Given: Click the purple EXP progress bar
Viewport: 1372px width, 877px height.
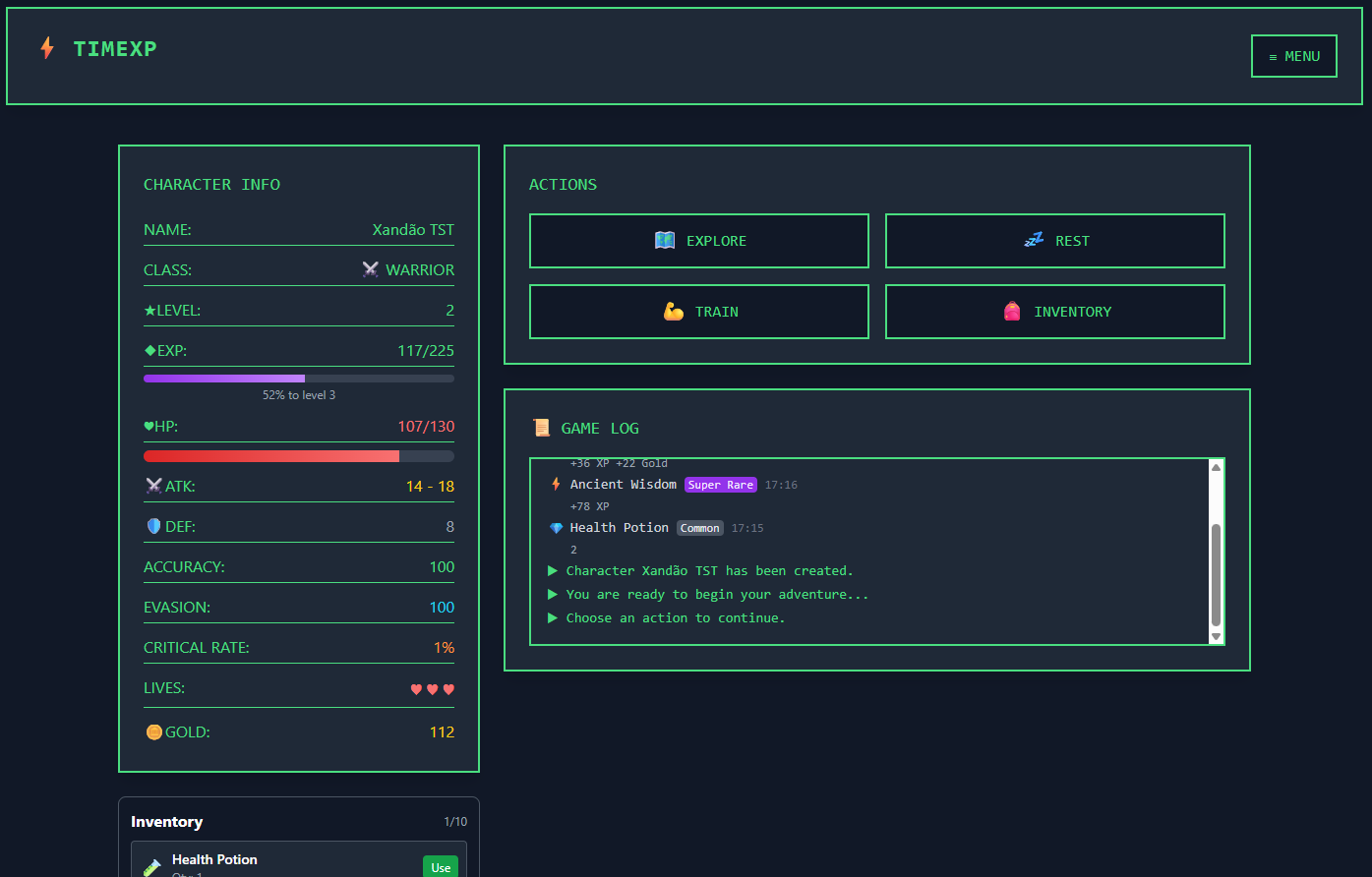Looking at the screenshot, I should coord(298,379).
